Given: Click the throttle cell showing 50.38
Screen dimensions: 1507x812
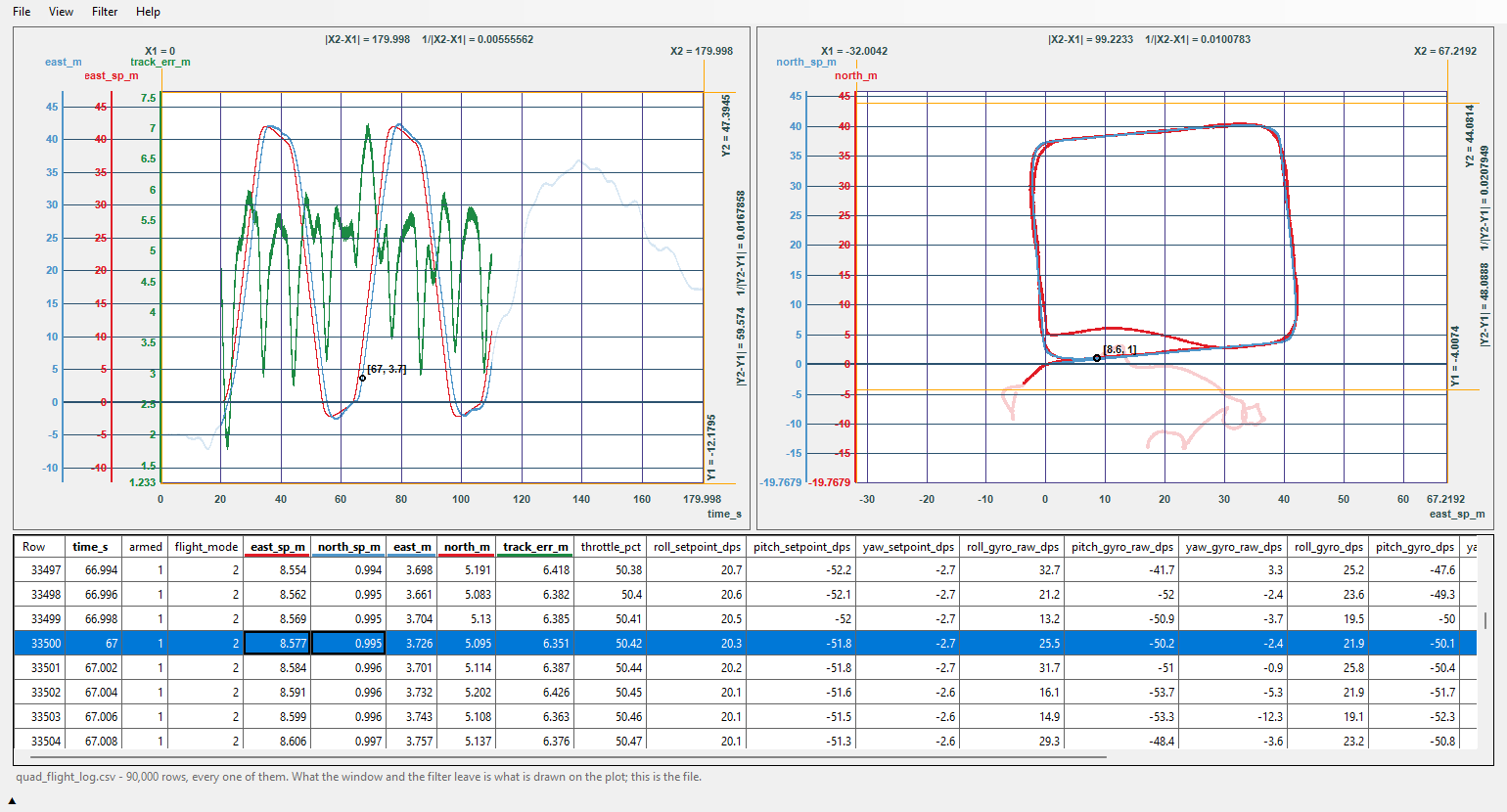Looking at the screenshot, I should (611, 570).
